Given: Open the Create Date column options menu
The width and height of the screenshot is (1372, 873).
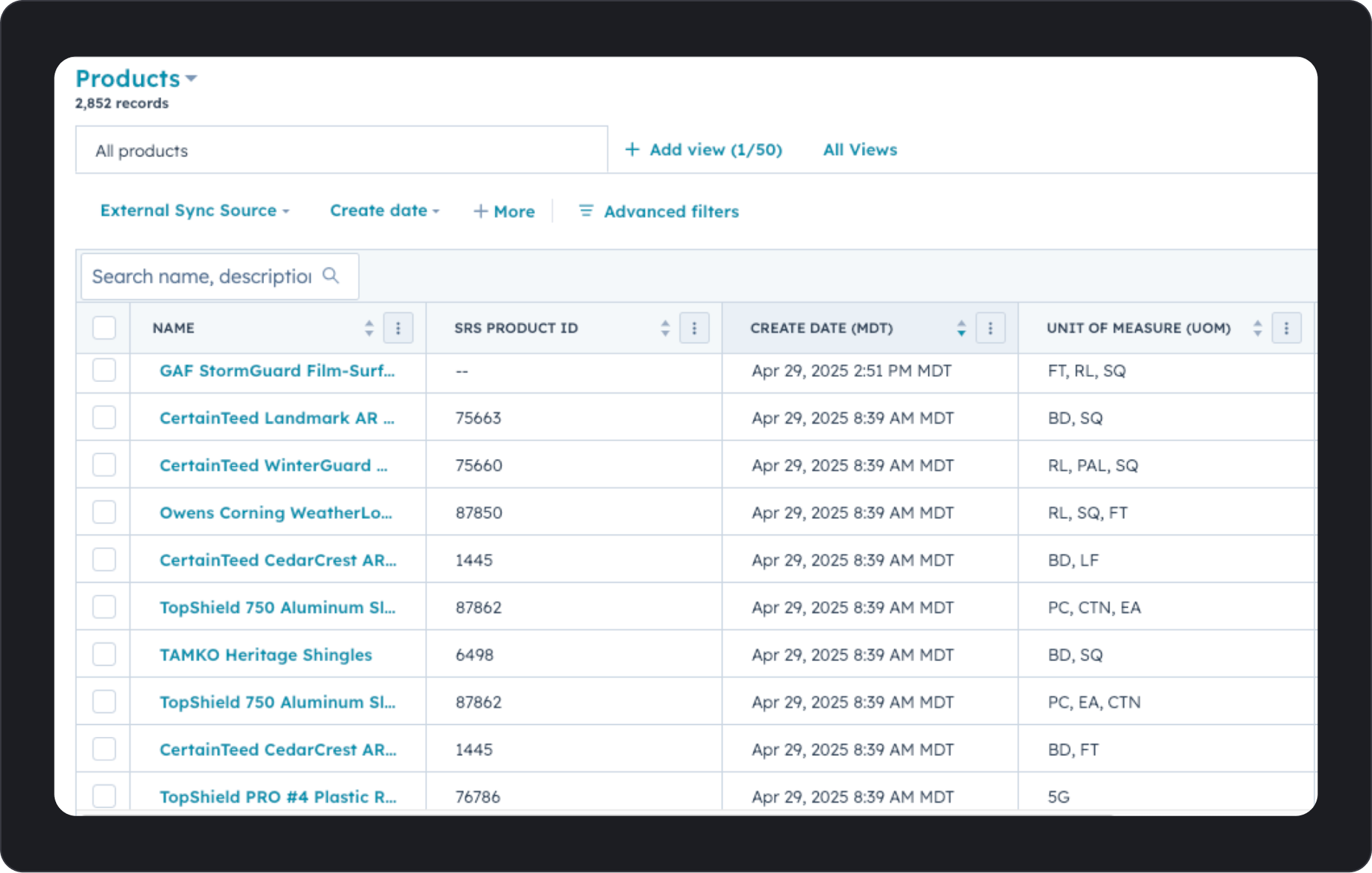Looking at the screenshot, I should (991, 328).
